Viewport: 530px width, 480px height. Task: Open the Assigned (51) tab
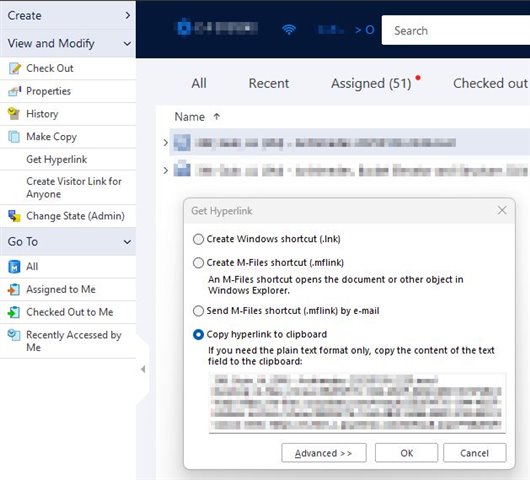[371, 83]
